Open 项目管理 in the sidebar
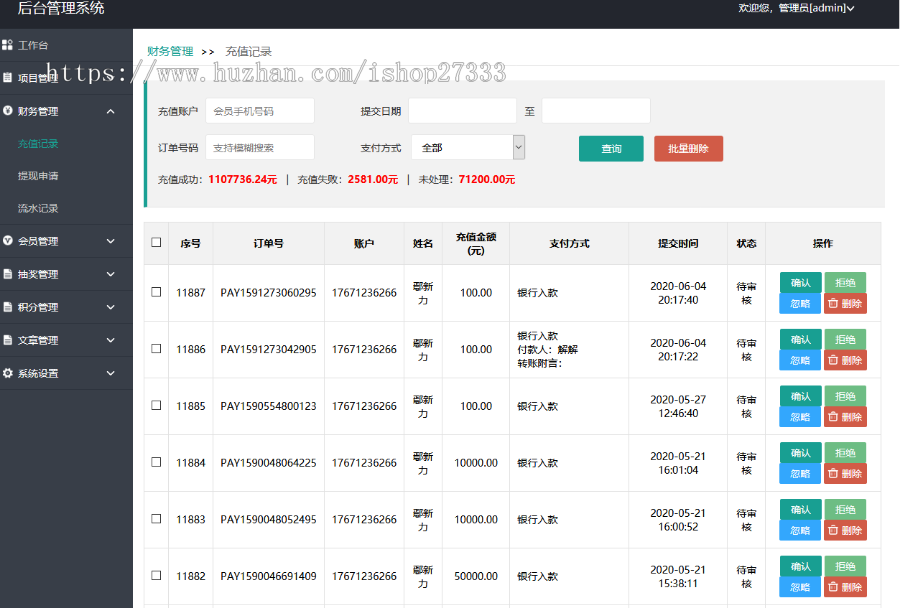The image size is (900, 608). click(38, 78)
